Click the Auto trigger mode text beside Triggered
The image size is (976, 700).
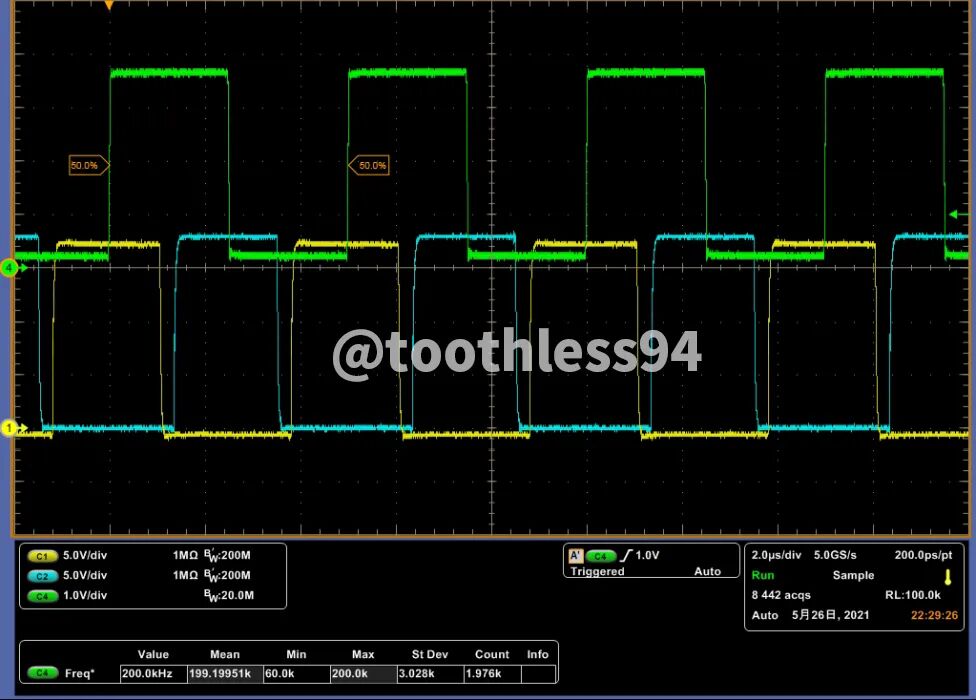(707, 571)
